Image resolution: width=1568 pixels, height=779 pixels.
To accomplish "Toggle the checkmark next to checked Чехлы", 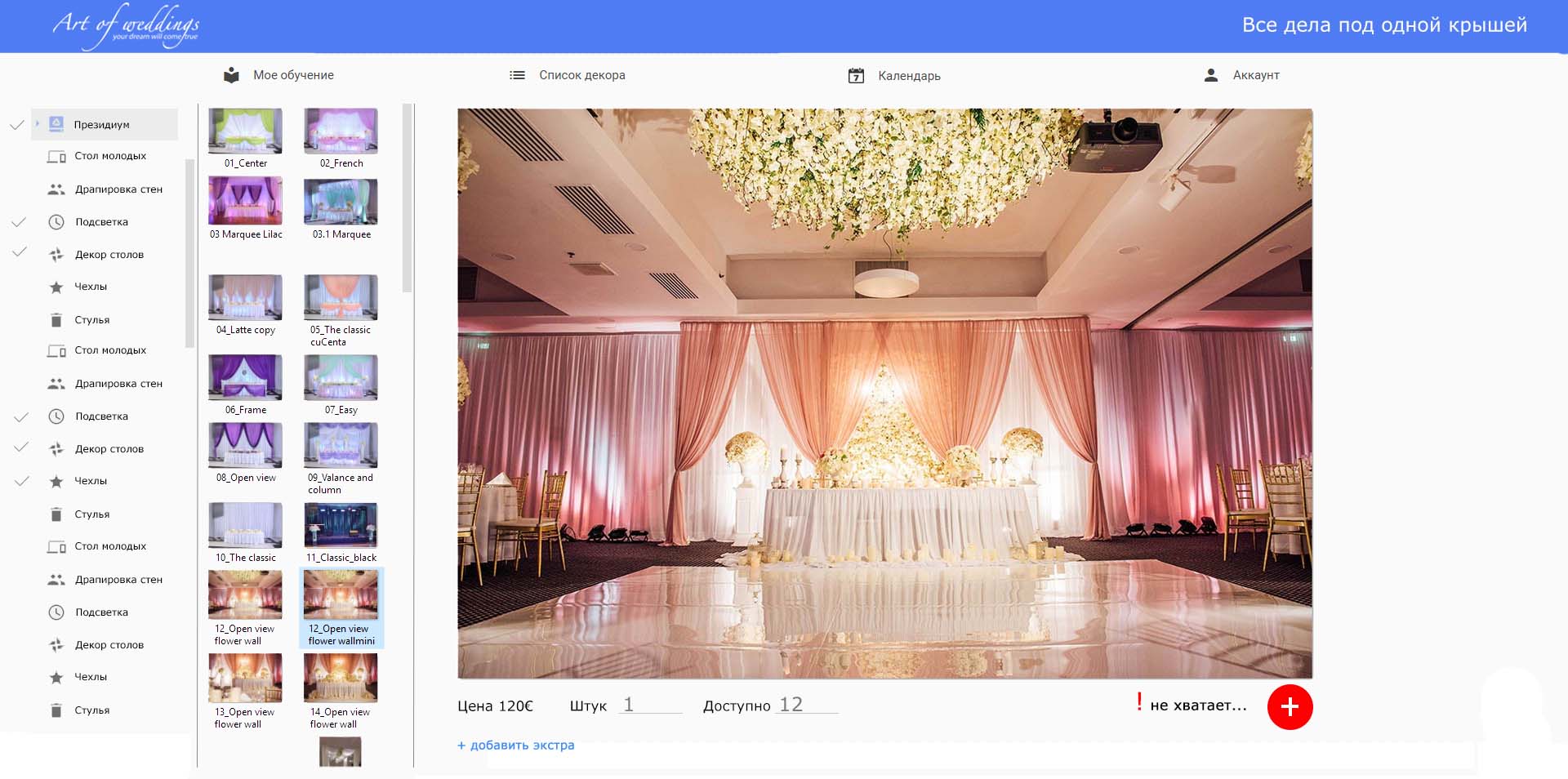I will tap(21, 481).
